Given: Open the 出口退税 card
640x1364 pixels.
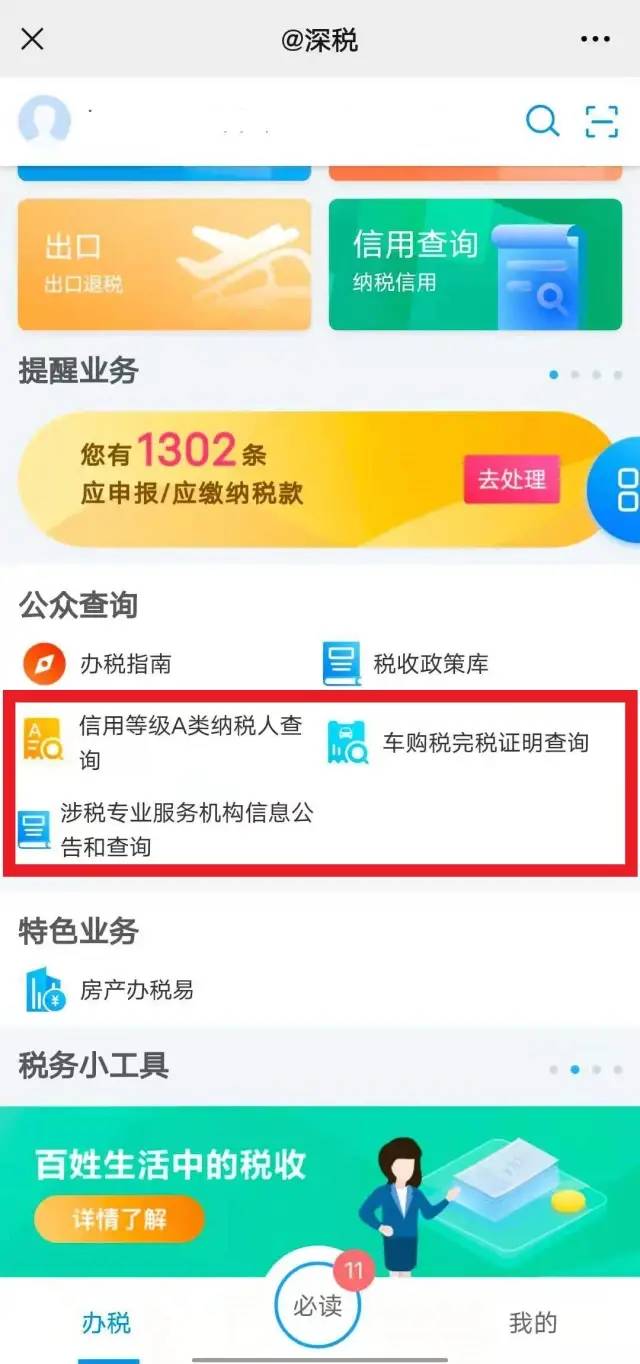Looking at the screenshot, I should click(164, 264).
